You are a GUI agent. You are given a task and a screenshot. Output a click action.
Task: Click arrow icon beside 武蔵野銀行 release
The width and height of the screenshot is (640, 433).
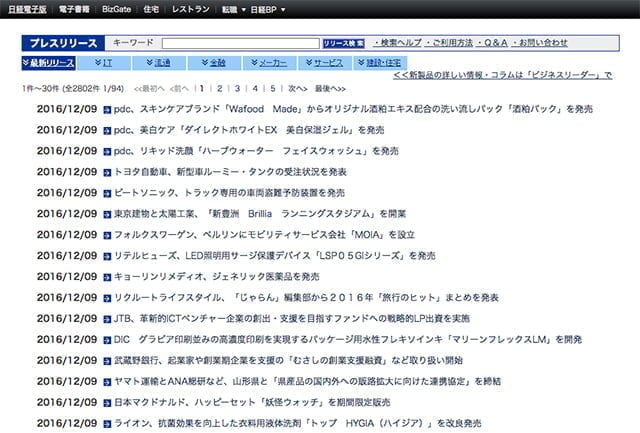107,361
